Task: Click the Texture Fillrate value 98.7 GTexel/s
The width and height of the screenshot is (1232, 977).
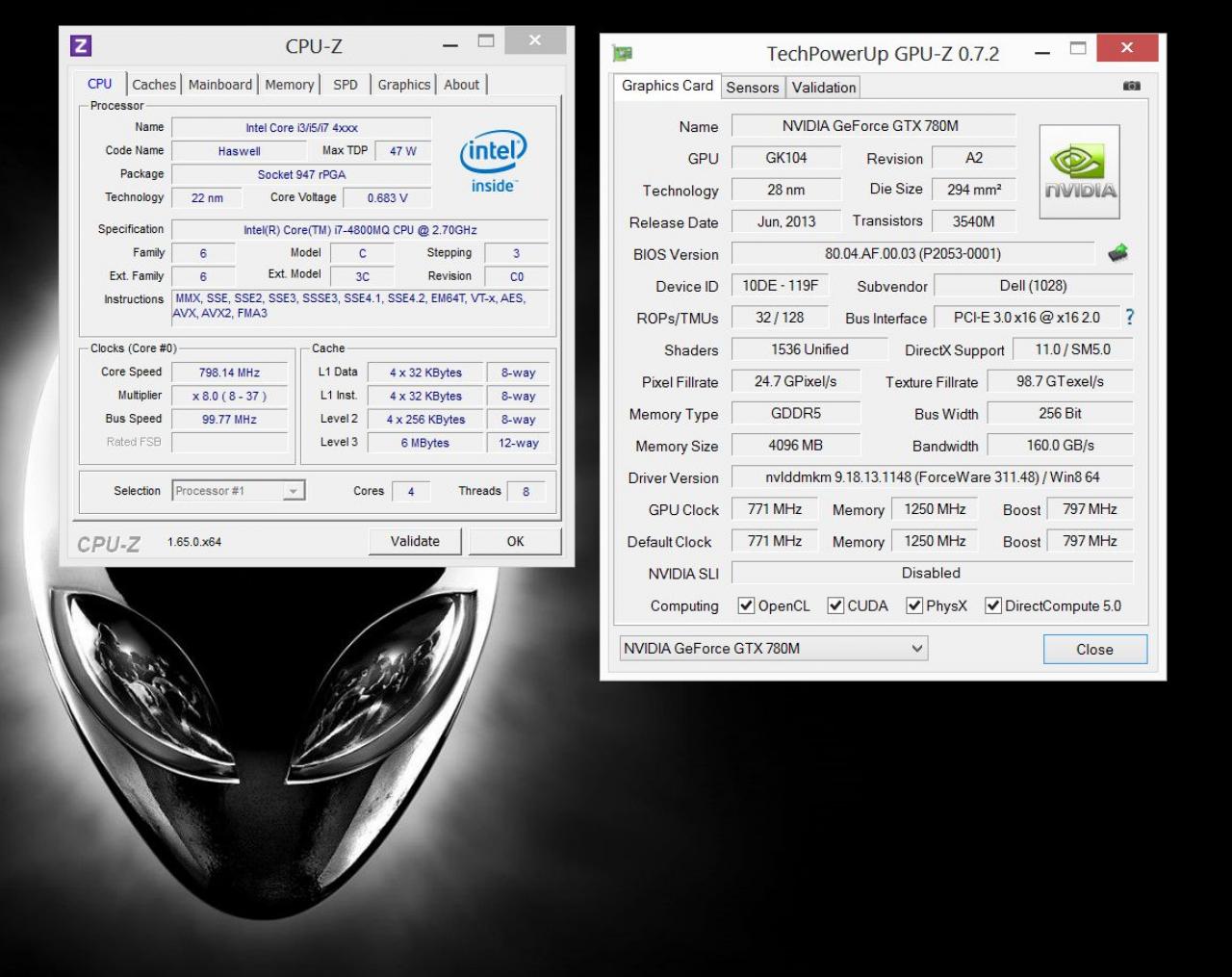Action: tap(1060, 381)
